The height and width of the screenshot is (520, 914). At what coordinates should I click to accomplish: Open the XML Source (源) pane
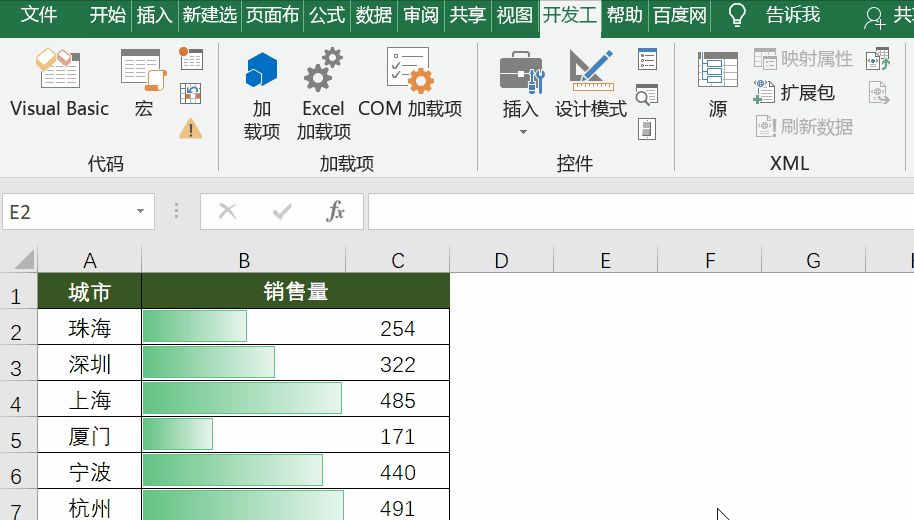coord(718,84)
